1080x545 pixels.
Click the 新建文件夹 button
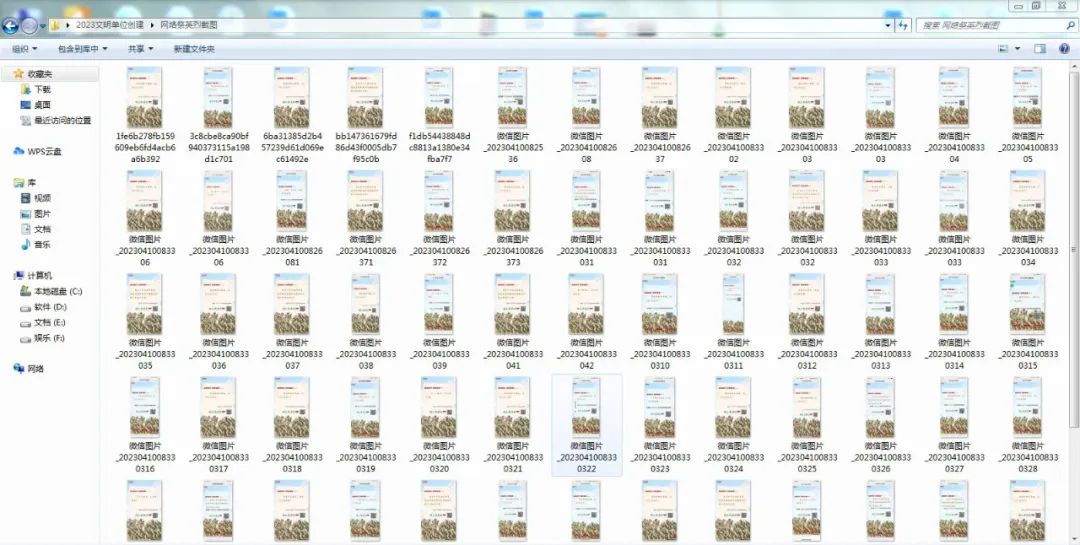(x=194, y=49)
